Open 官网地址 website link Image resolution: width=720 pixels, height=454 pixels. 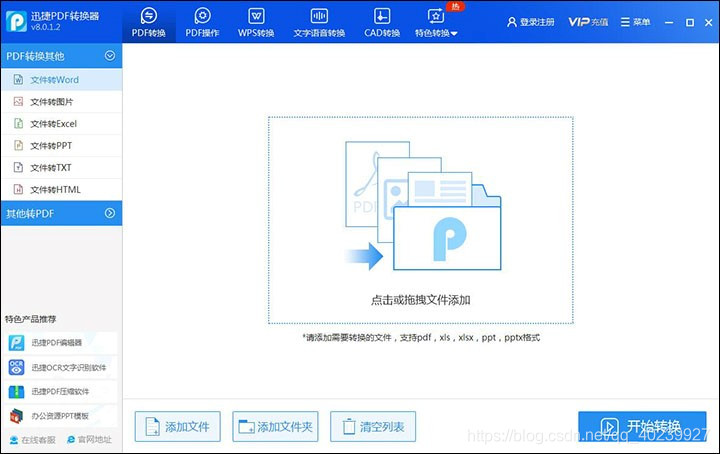[89, 440]
